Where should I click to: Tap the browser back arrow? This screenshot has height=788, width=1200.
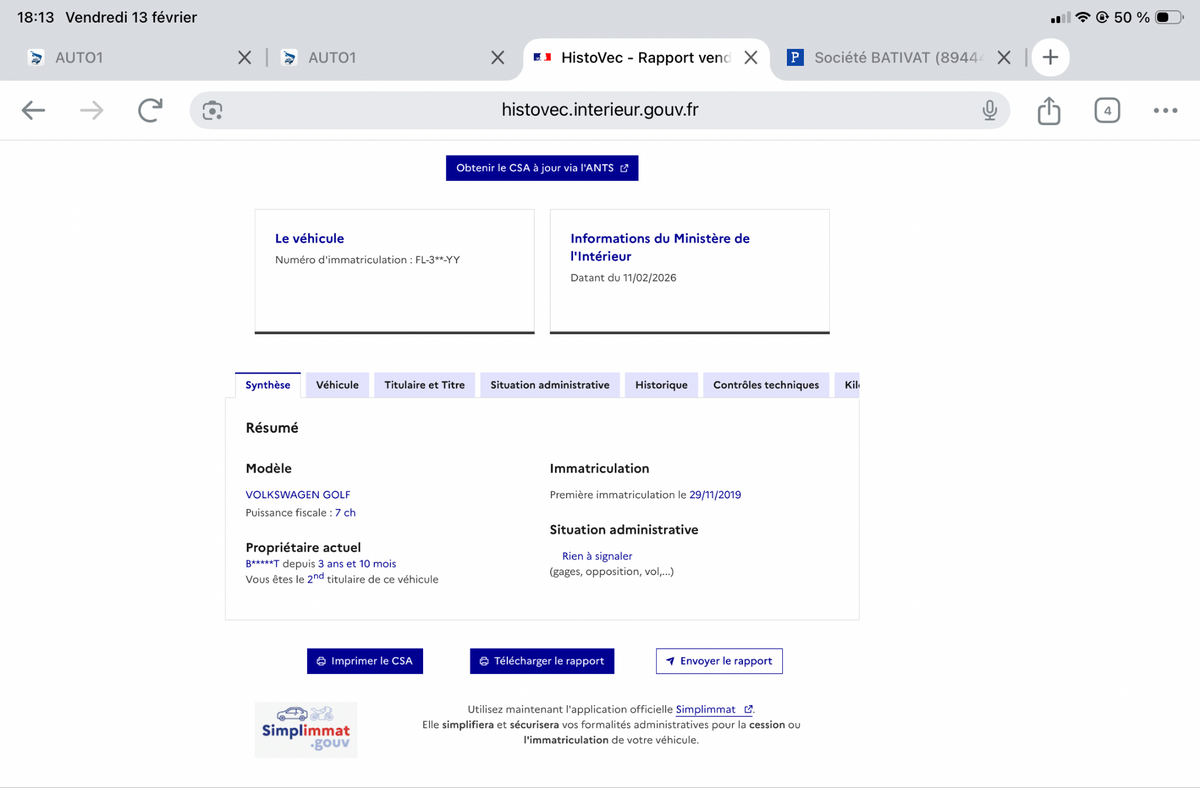point(34,110)
